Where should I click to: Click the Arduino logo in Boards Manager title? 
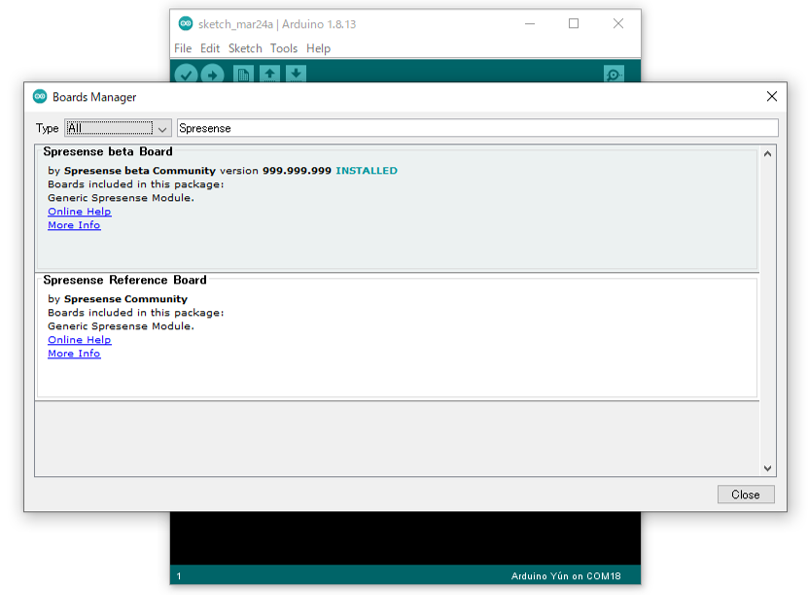click(40, 97)
